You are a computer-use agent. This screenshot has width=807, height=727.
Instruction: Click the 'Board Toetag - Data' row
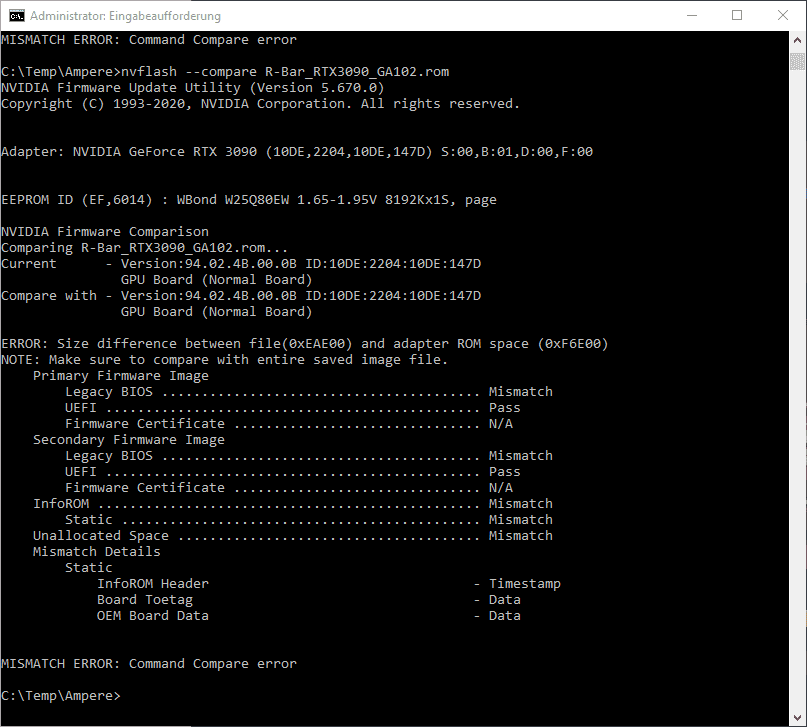coord(309,599)
